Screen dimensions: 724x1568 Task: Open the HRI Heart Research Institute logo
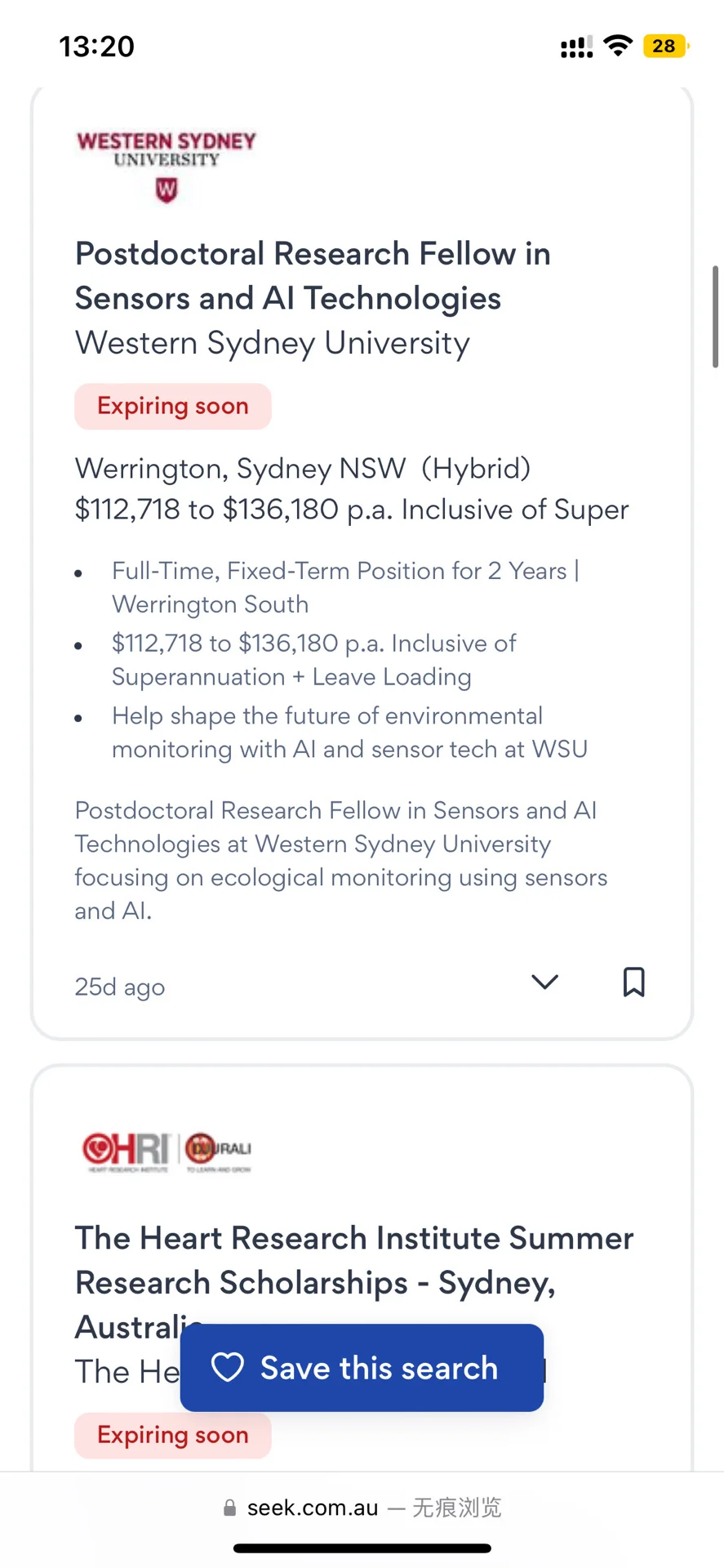167,1151
